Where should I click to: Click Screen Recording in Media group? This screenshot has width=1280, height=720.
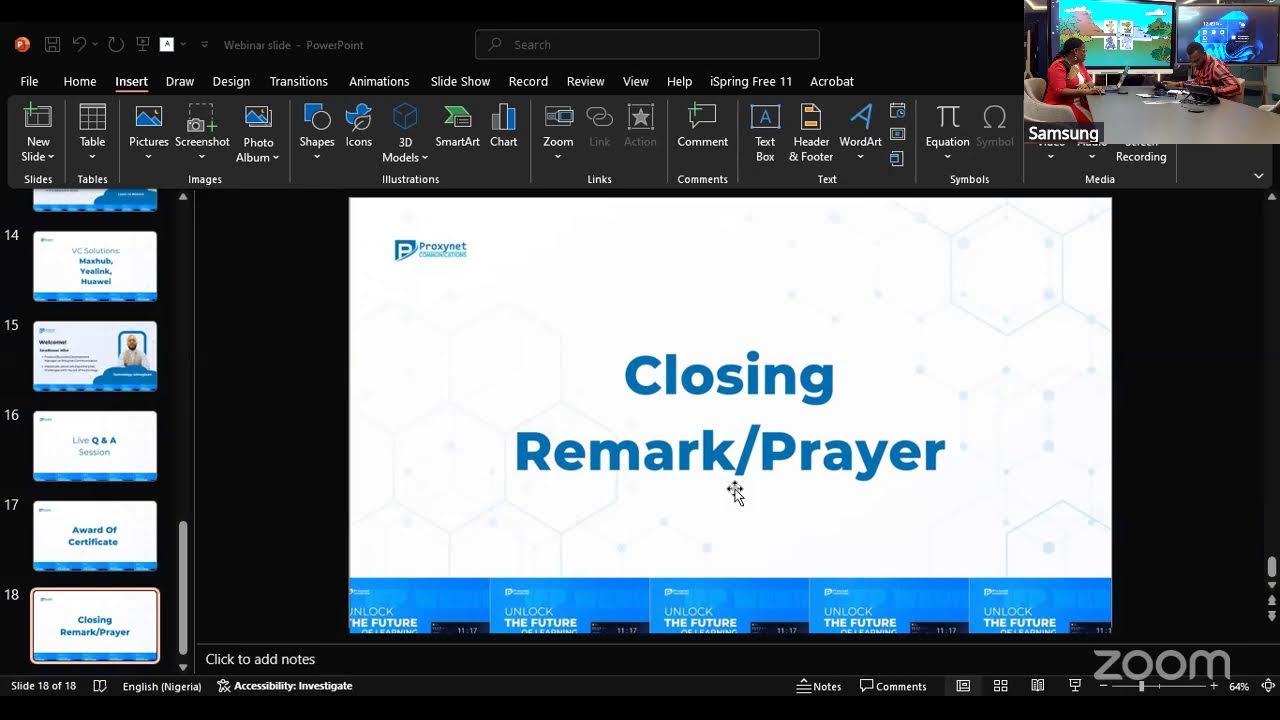pyautogui.click(x=1141, y=150)
